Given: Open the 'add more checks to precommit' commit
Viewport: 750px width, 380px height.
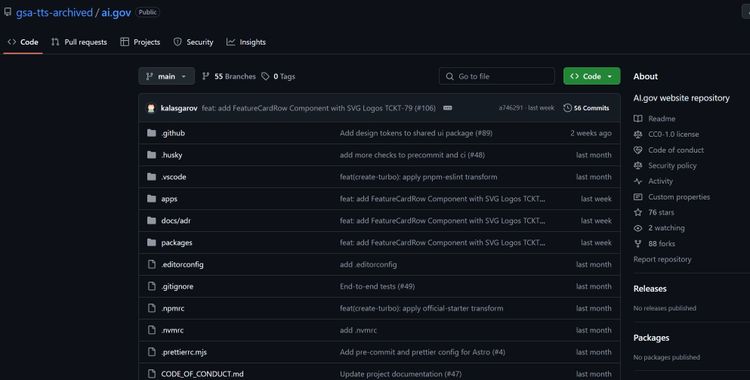Looking at the screenshot, I should point(412,155).
